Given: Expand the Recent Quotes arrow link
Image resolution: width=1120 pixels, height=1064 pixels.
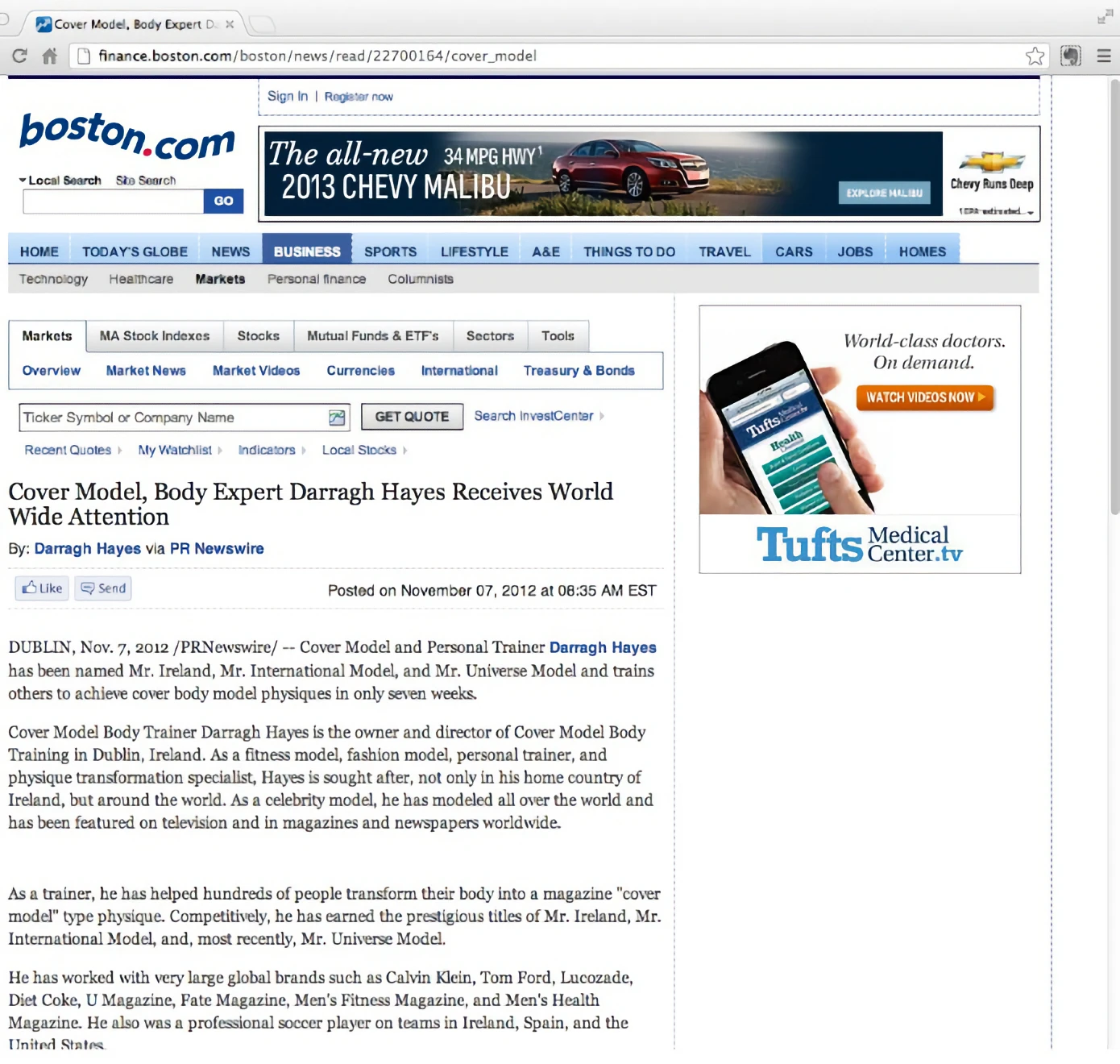Looking at the screenshot, I should 73,450.
